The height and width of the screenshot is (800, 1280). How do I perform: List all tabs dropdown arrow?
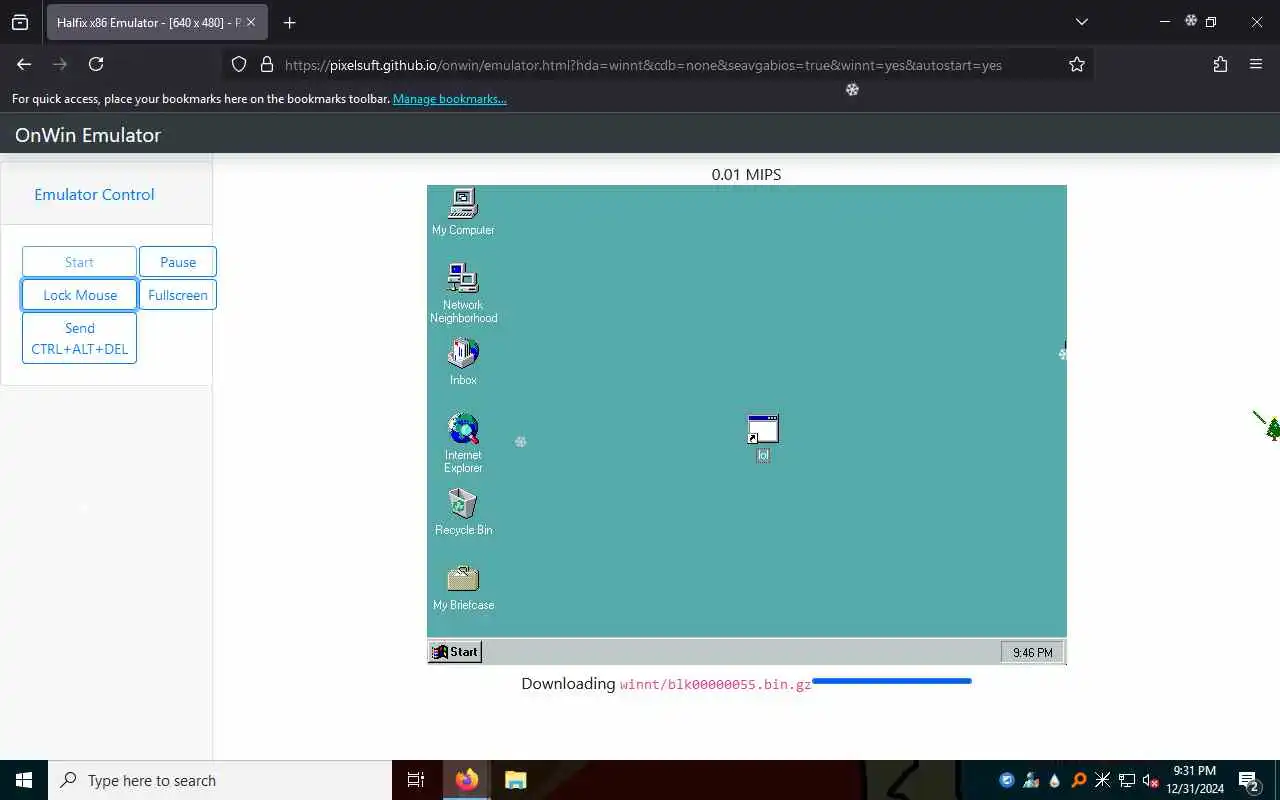[x=1081, y=22]
